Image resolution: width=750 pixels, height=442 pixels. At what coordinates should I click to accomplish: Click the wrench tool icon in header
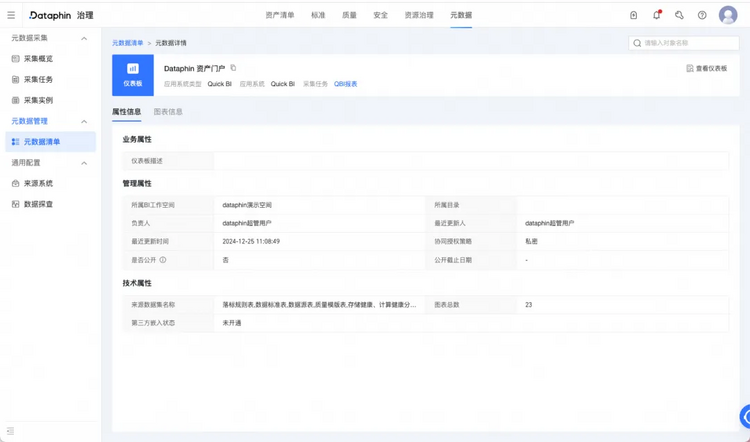(679, 15)
